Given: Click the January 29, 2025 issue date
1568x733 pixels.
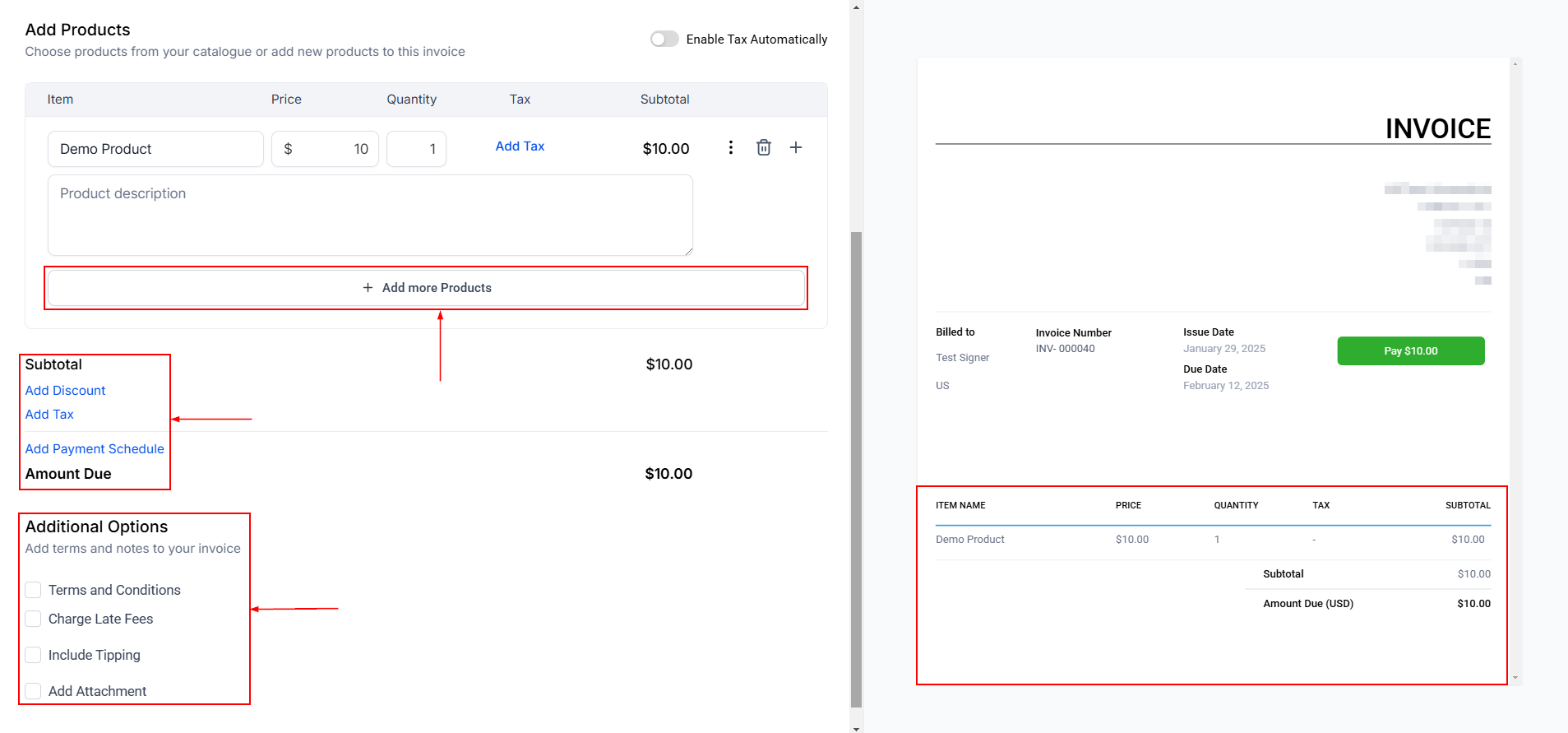Looking at the screenshot, I should (1224, 349).
